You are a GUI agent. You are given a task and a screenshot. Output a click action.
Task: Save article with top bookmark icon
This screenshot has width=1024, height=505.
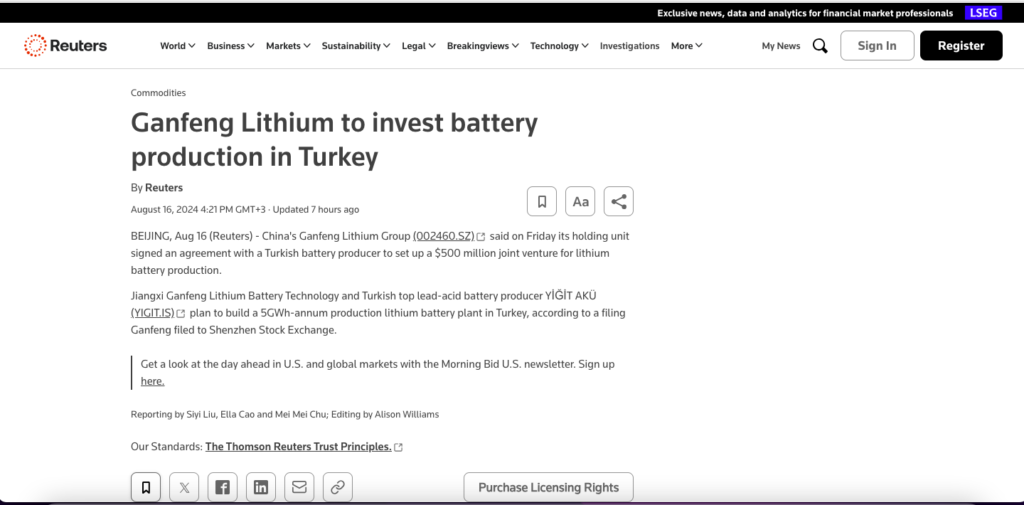(x=541, y=201)
